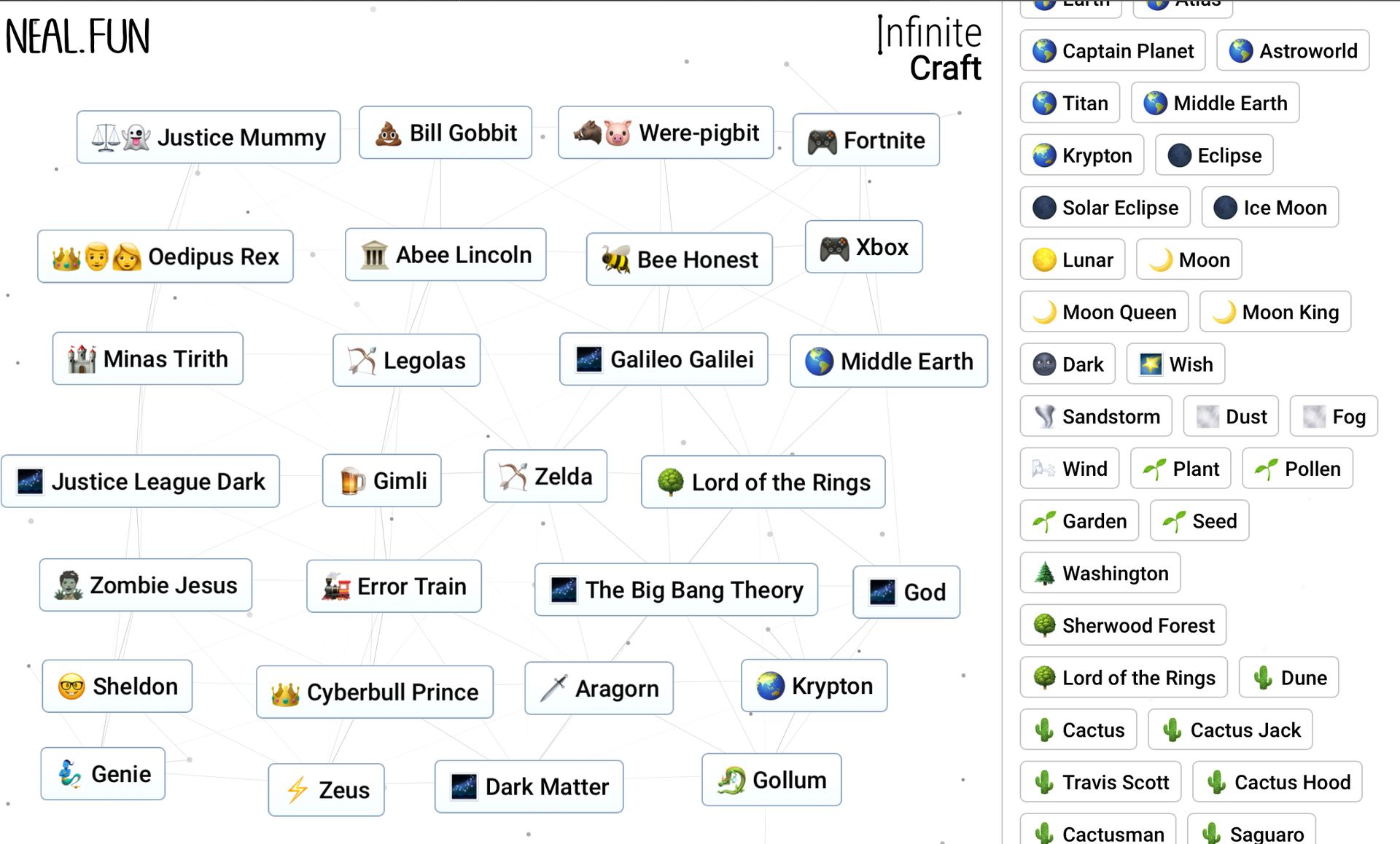The image size is (1400, 844).
Task: Click the lightning bolt icon on Zeus
Action: coord(297,790)
